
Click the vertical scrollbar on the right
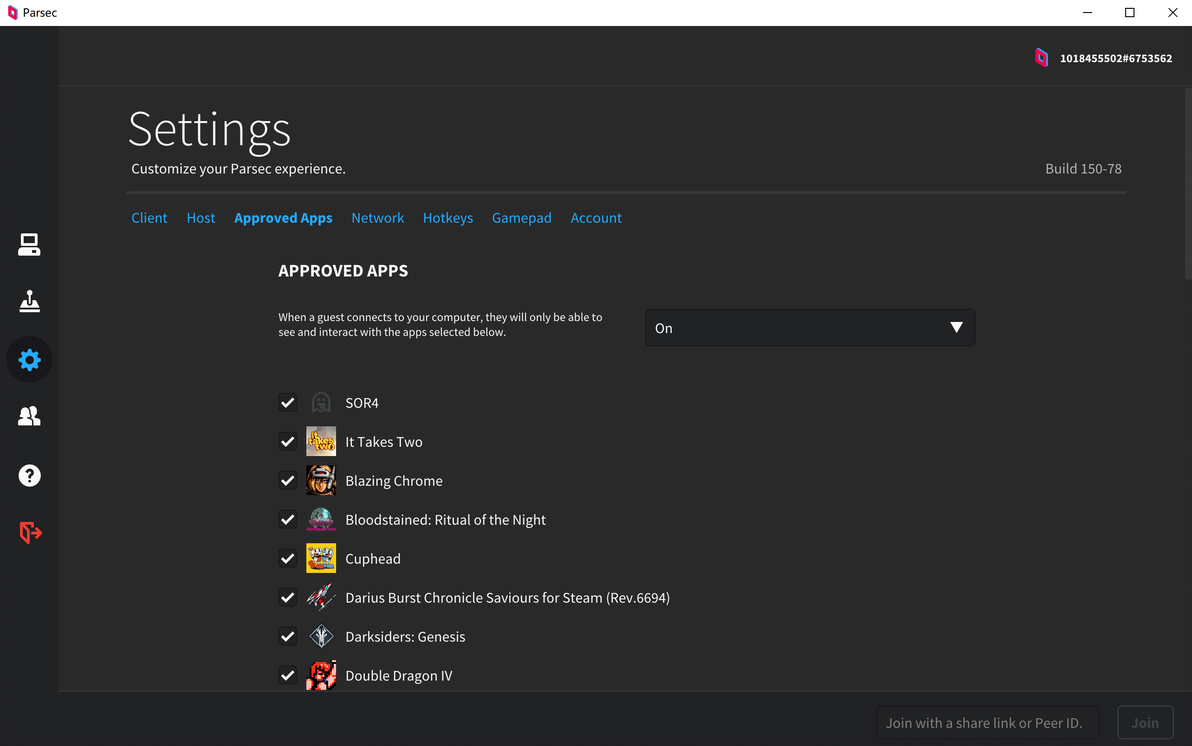point(1184,180)
